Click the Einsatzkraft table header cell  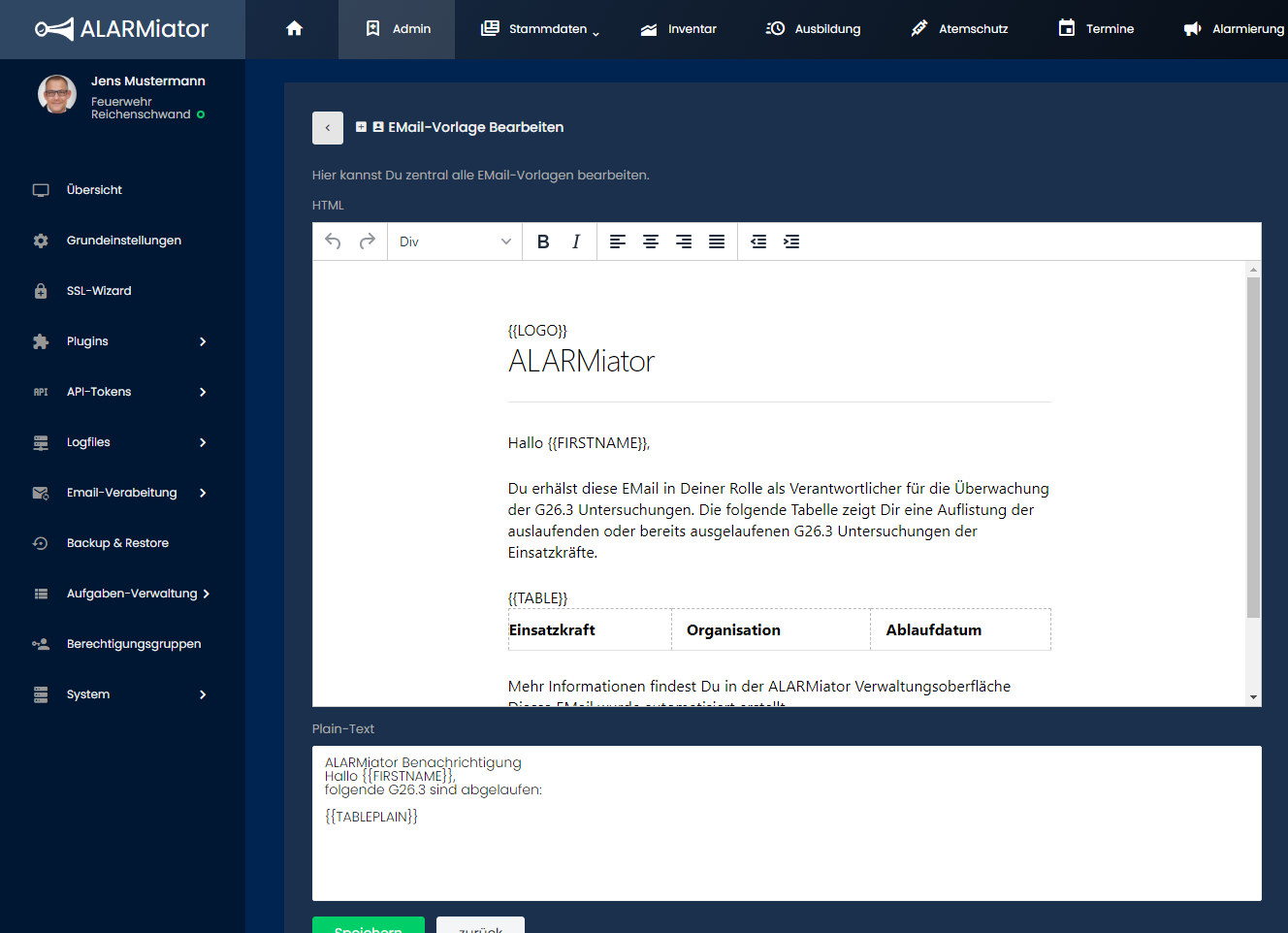coord(590,629)
